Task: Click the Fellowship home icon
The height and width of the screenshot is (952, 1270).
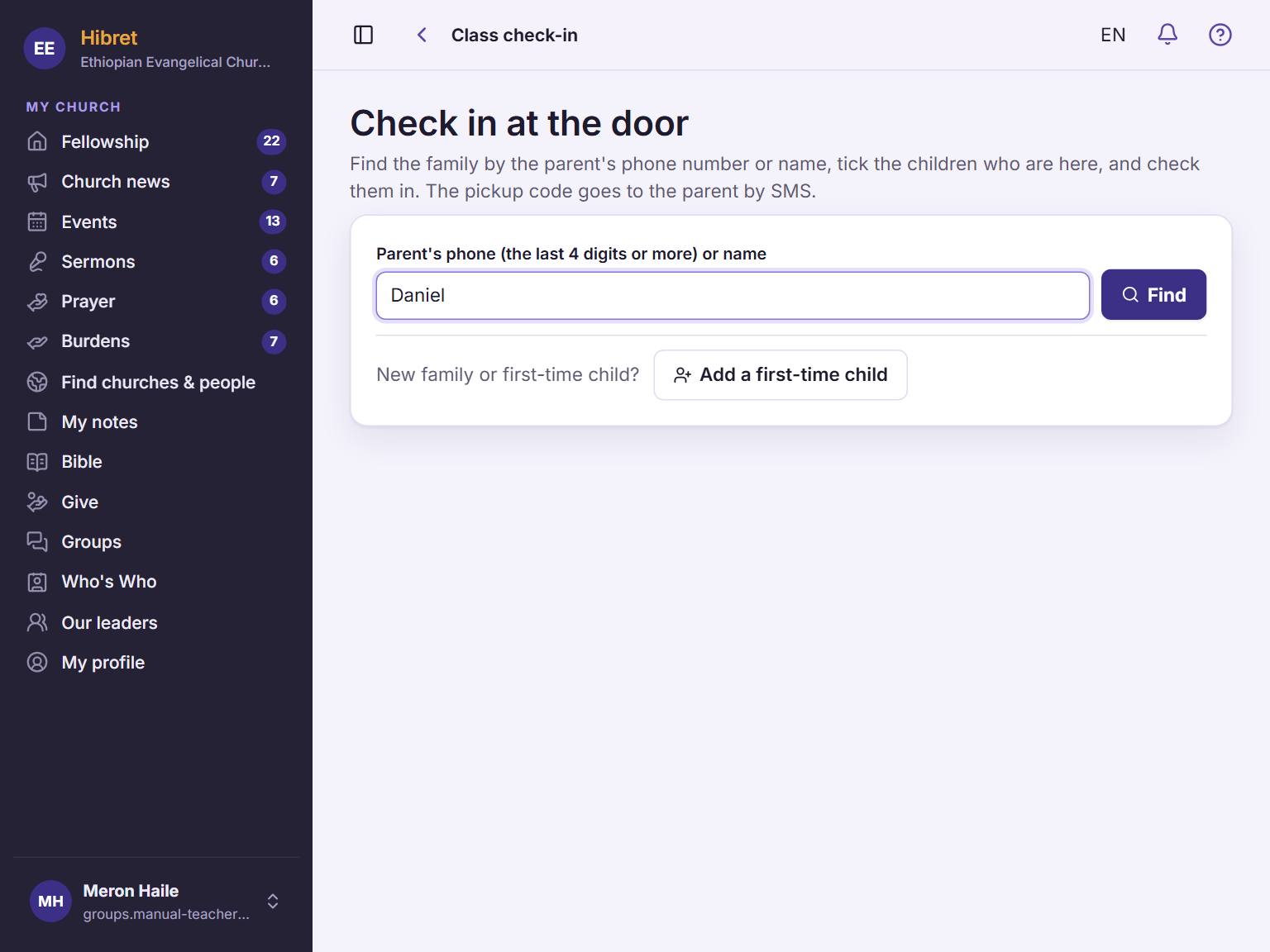Action: tap(37, 141)
